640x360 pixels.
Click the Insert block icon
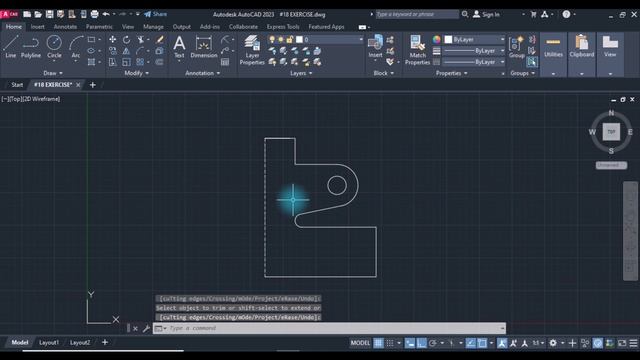point(375,46)
